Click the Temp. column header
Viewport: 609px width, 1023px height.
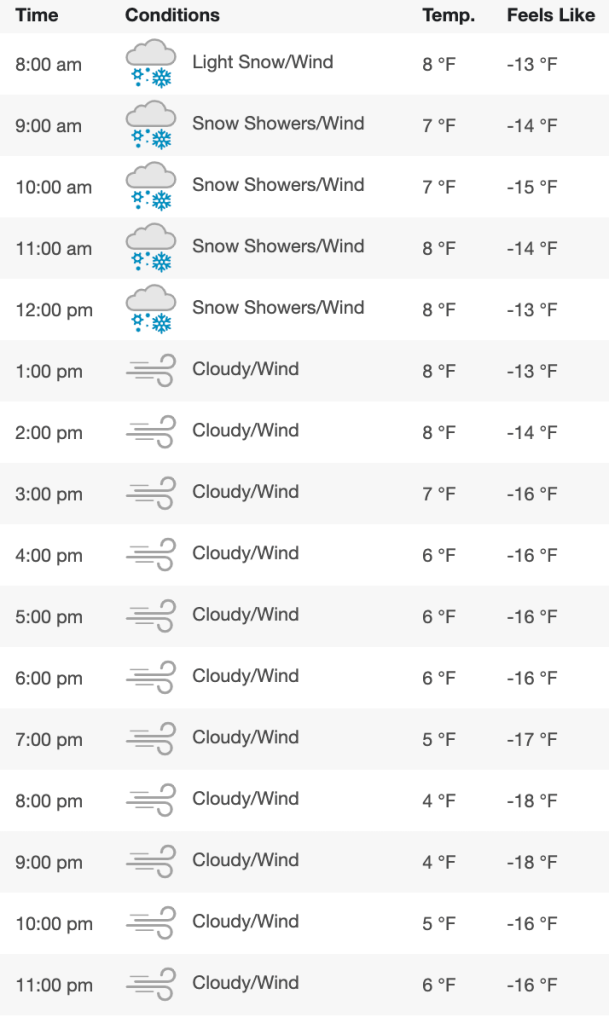(448, 15)
